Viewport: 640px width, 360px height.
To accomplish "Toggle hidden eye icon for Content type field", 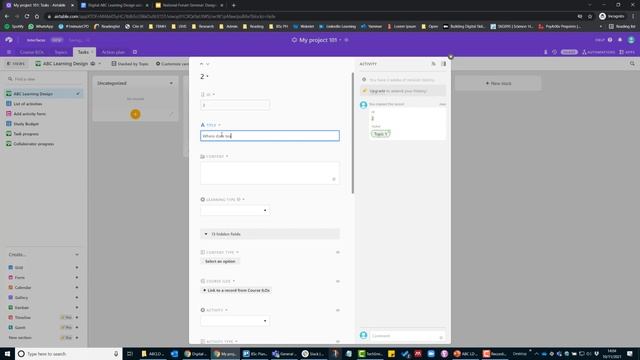I will click(x=338, y=252).
